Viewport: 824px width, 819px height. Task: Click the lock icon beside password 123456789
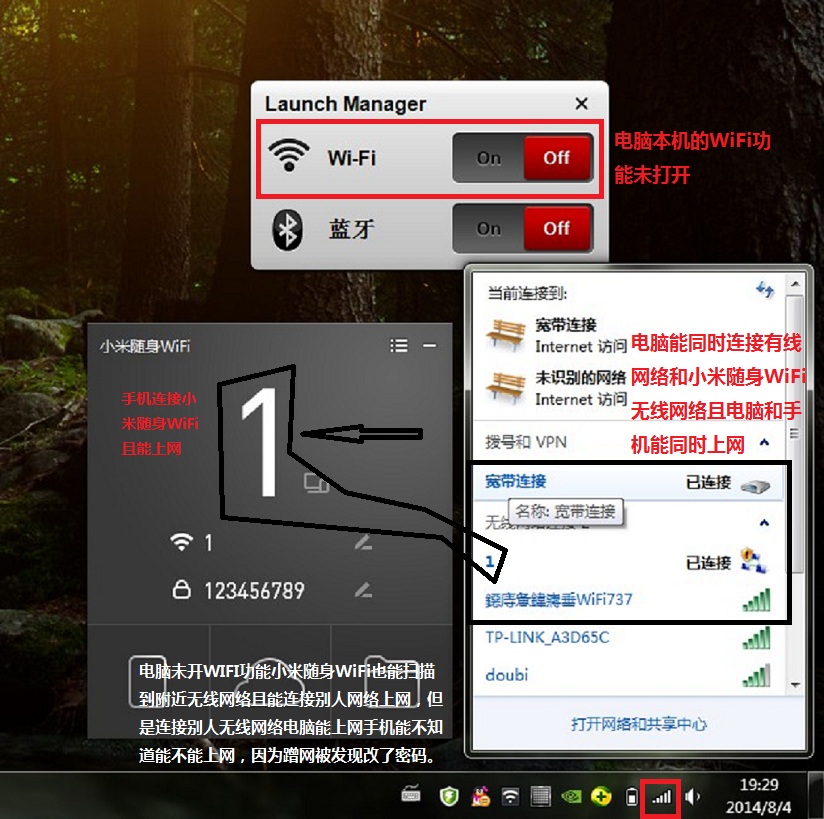pos(181,589)
